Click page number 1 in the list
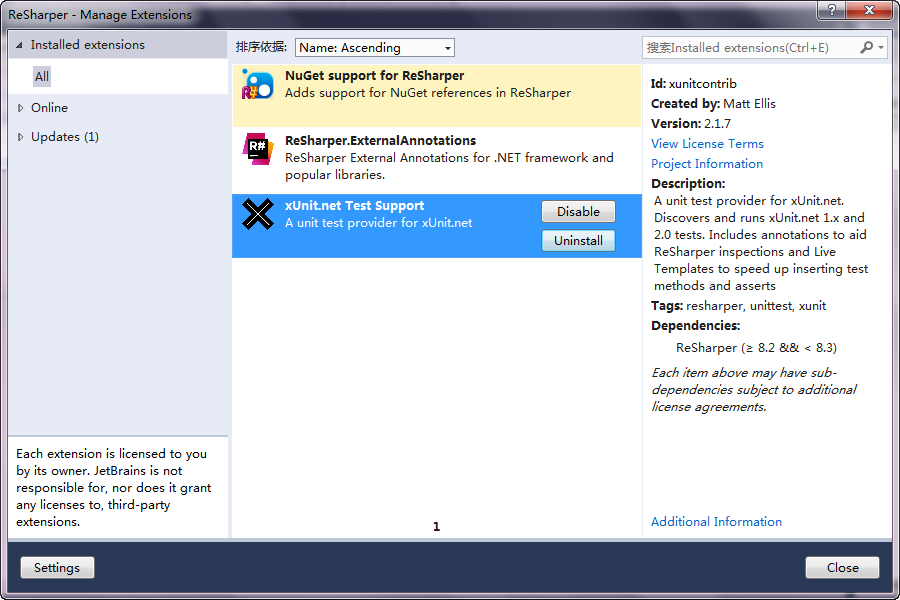Viewport: 900px width, 600px height. (436, 527)
